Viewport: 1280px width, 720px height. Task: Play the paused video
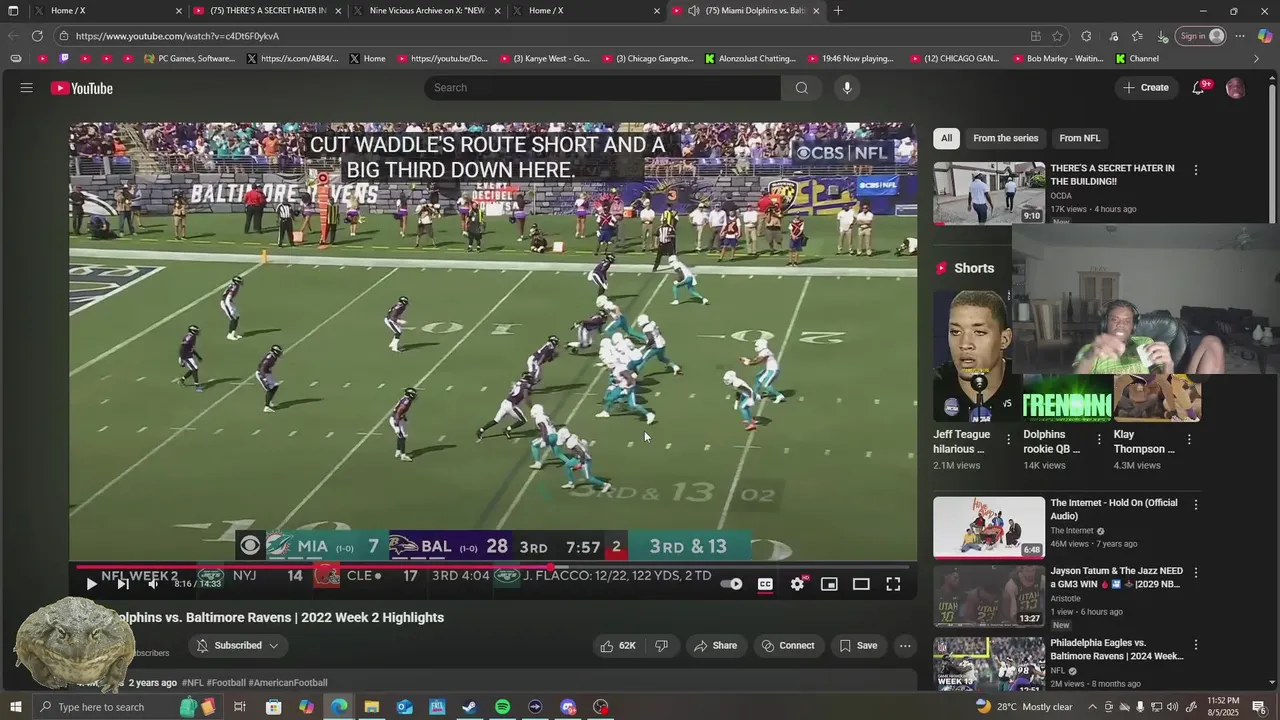coord(91,584)
